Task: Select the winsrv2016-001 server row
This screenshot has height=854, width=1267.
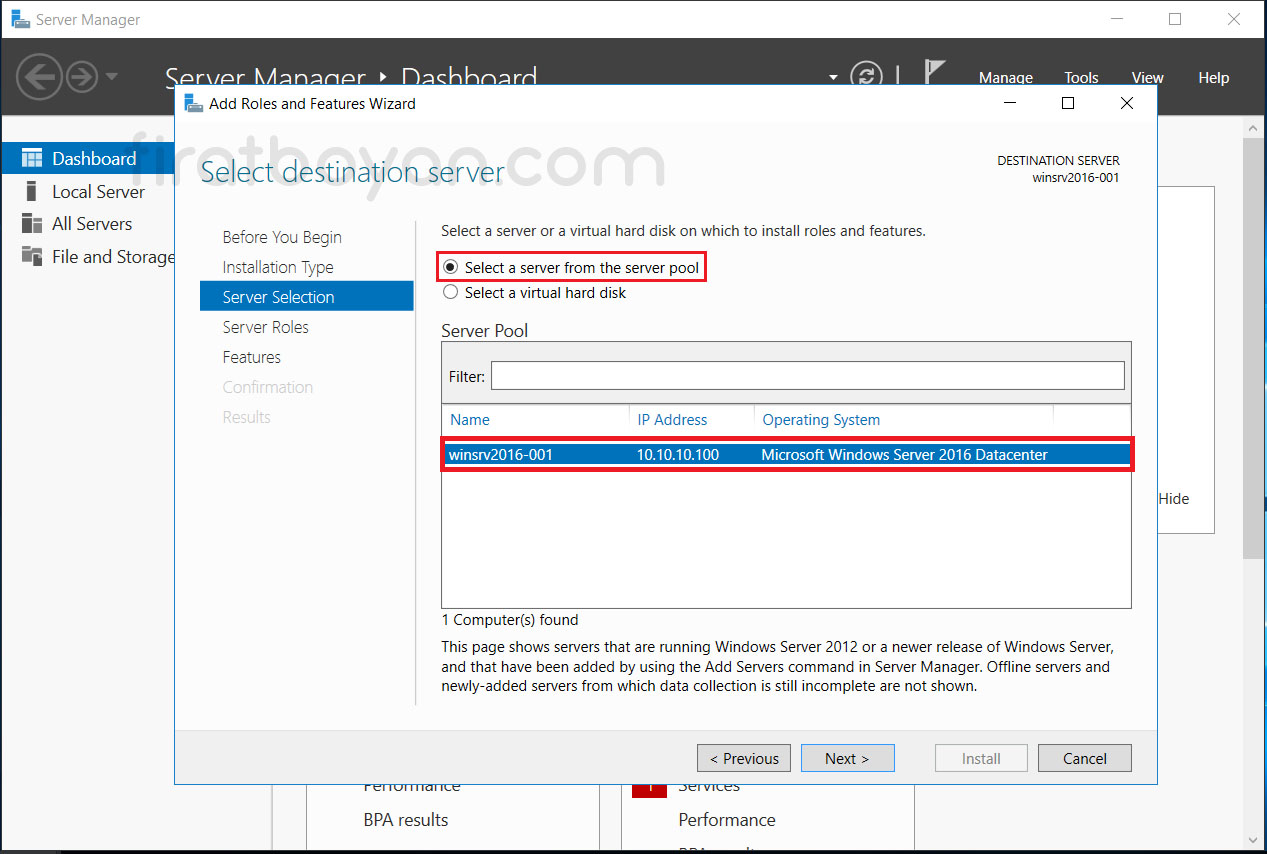Action: [x=786, y=454]
